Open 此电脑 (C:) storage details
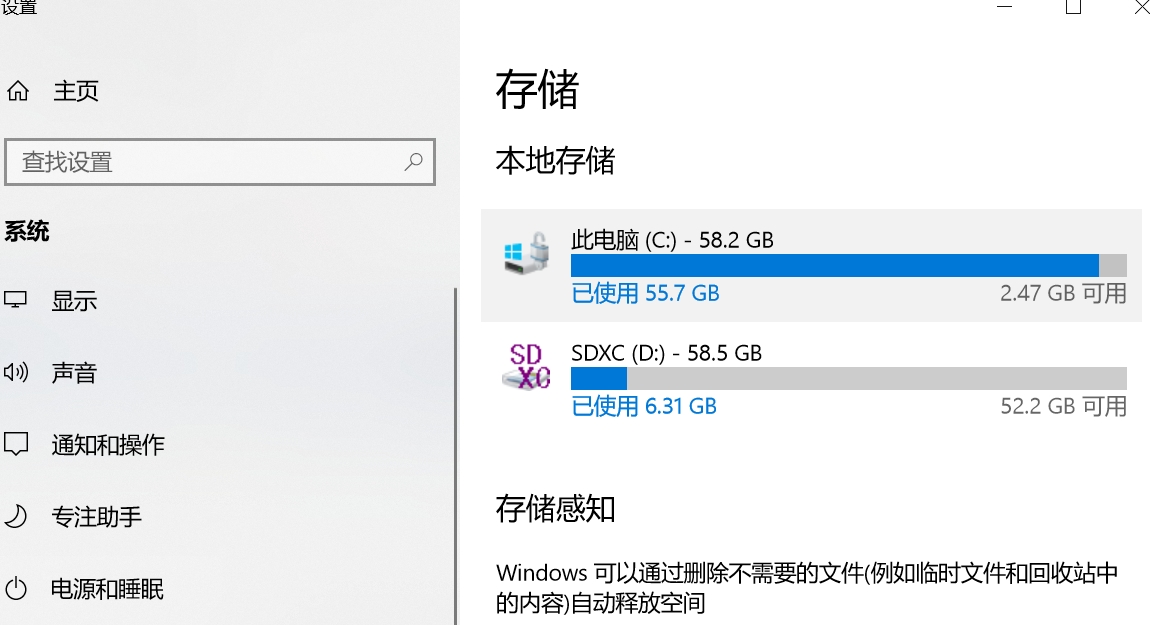This screenshot has width=1153, height=625. coord(672,240)
